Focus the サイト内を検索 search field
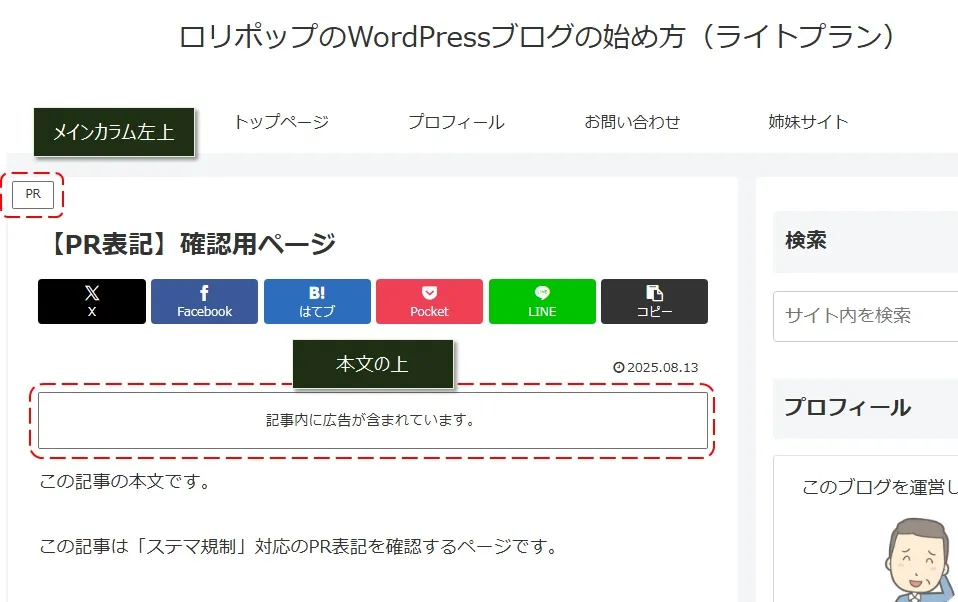 point(865,316)
